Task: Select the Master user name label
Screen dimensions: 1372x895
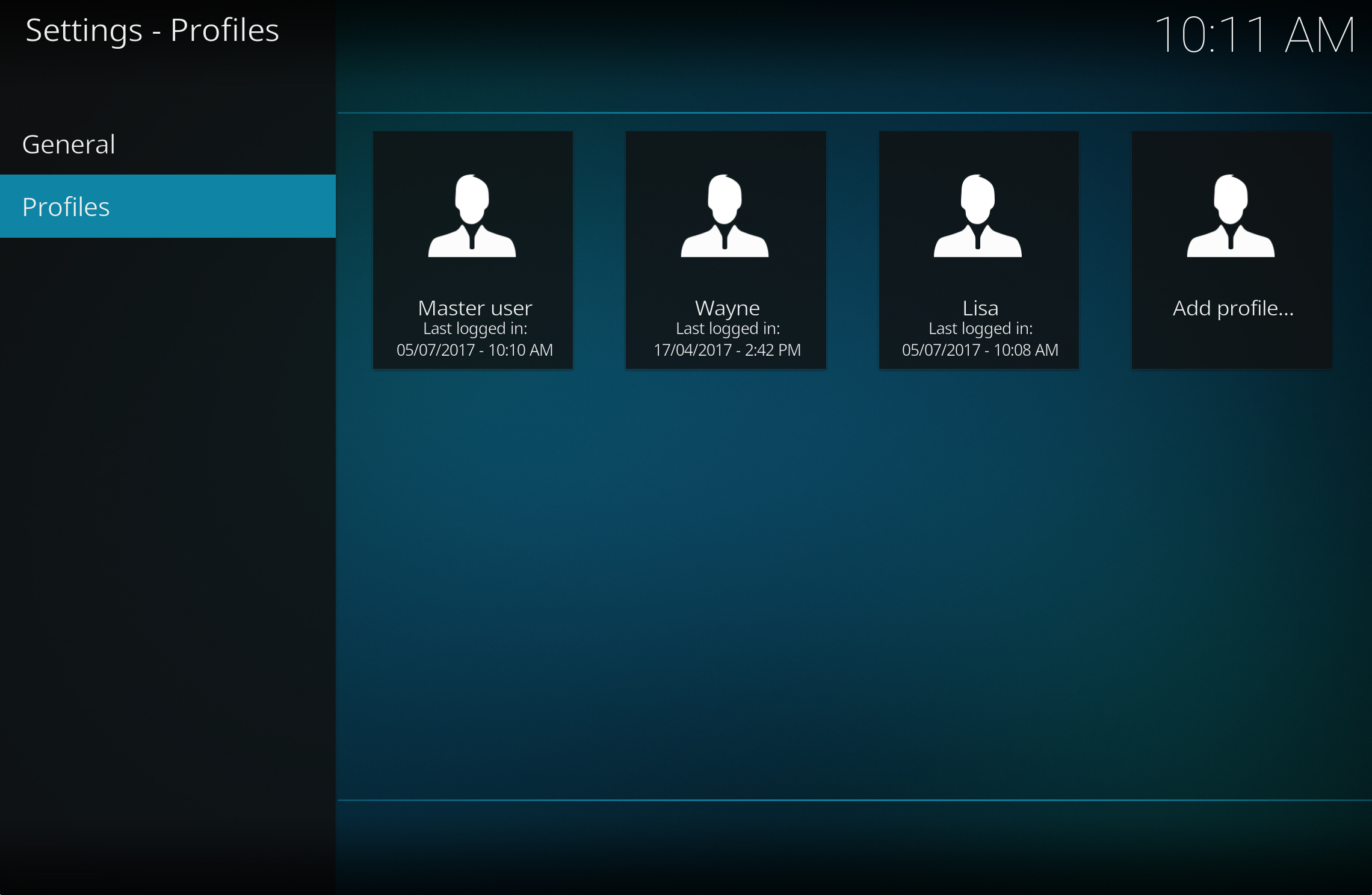Action: [x=475, y=308]
